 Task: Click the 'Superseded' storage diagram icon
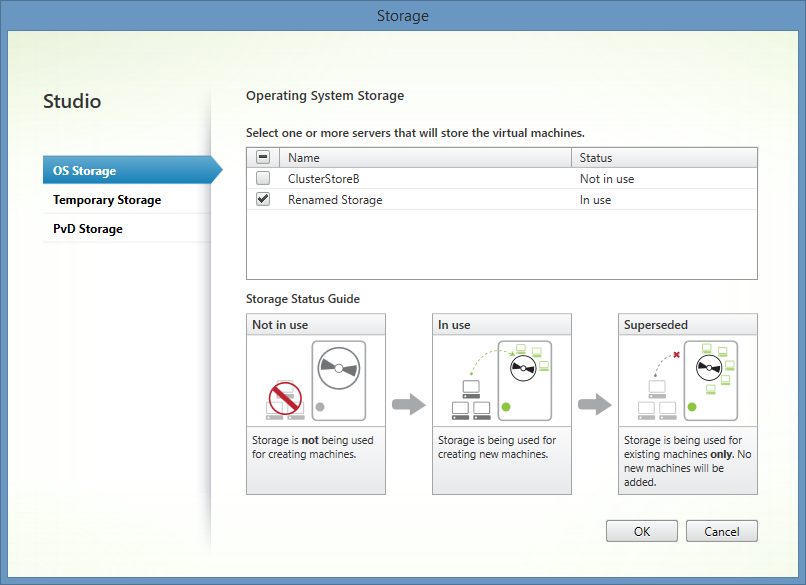coord(688,379)
